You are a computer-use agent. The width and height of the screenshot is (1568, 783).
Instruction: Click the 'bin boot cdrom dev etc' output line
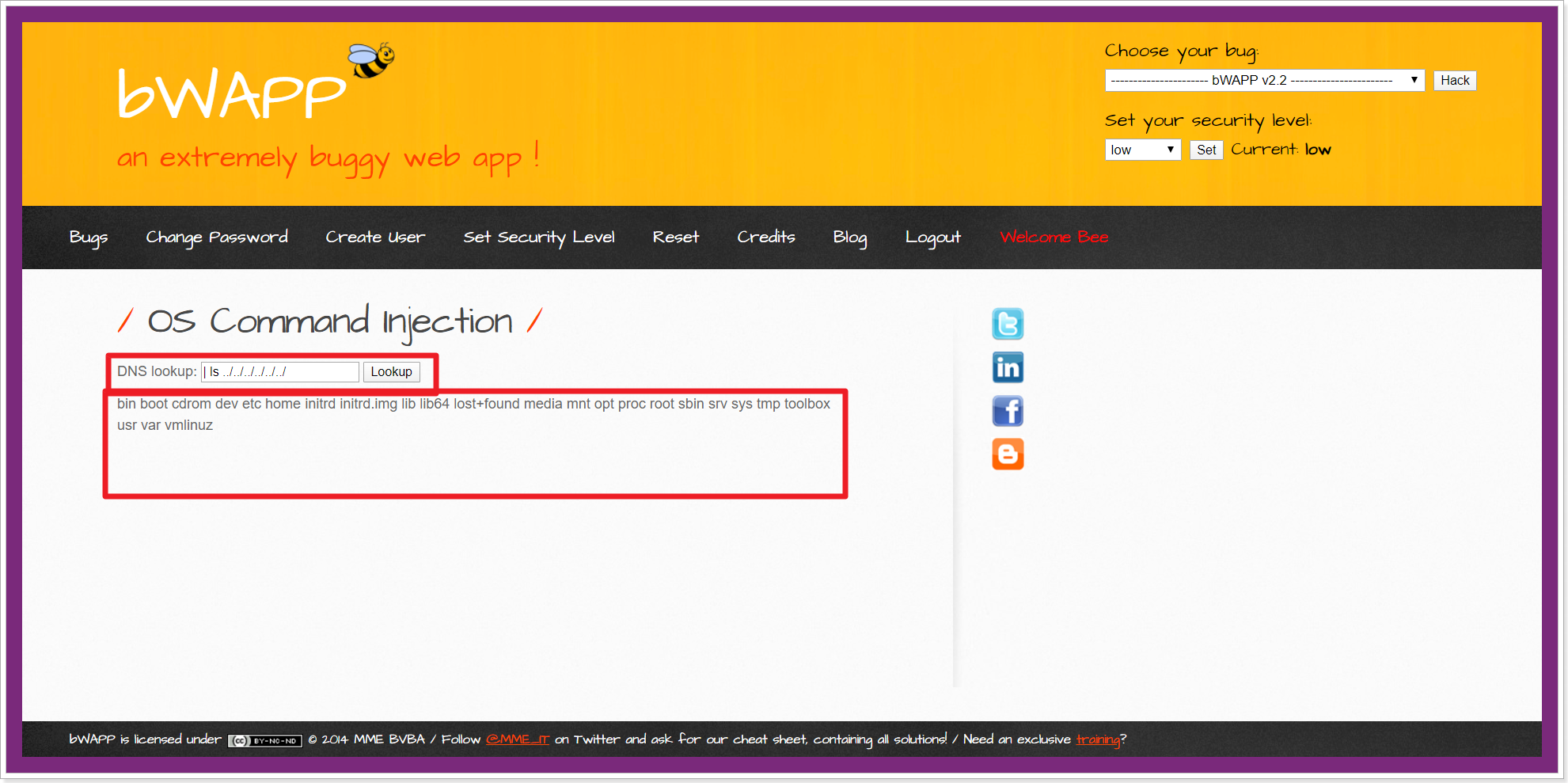pyautogui.click(x=473, y=404)
